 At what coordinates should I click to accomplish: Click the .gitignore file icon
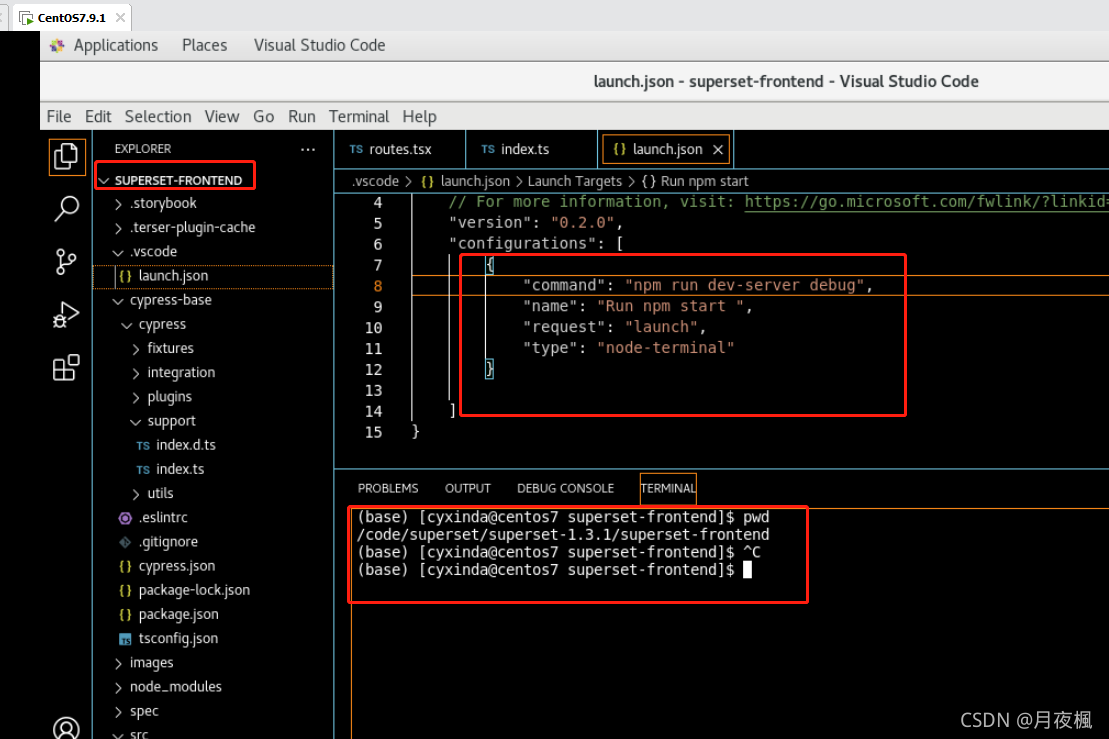pyautogui.click(x=125, y=542)
